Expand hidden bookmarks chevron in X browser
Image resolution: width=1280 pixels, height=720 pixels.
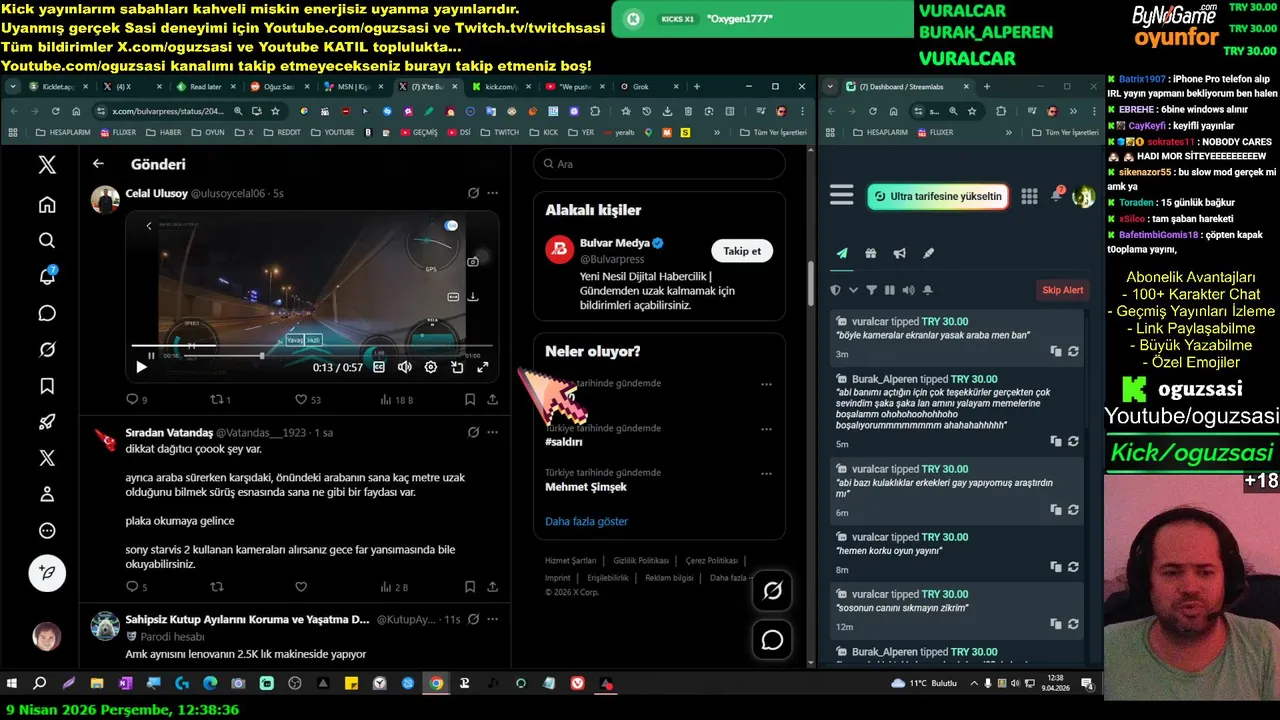coord(716,132)
